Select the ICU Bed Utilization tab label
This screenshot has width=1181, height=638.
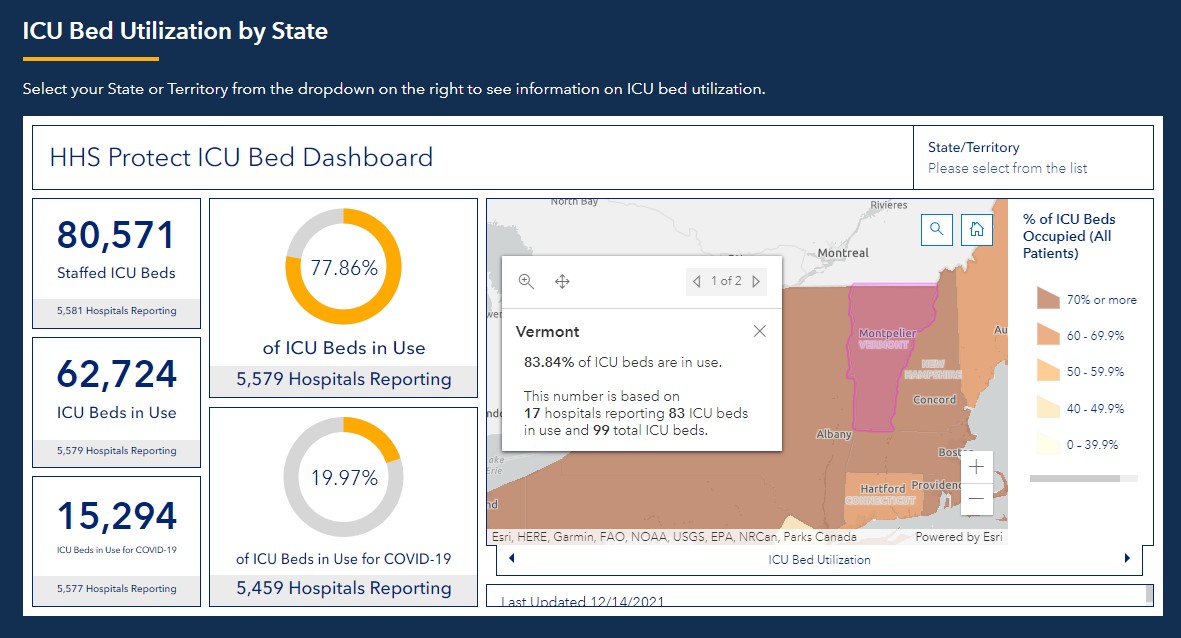click(819, 560)
